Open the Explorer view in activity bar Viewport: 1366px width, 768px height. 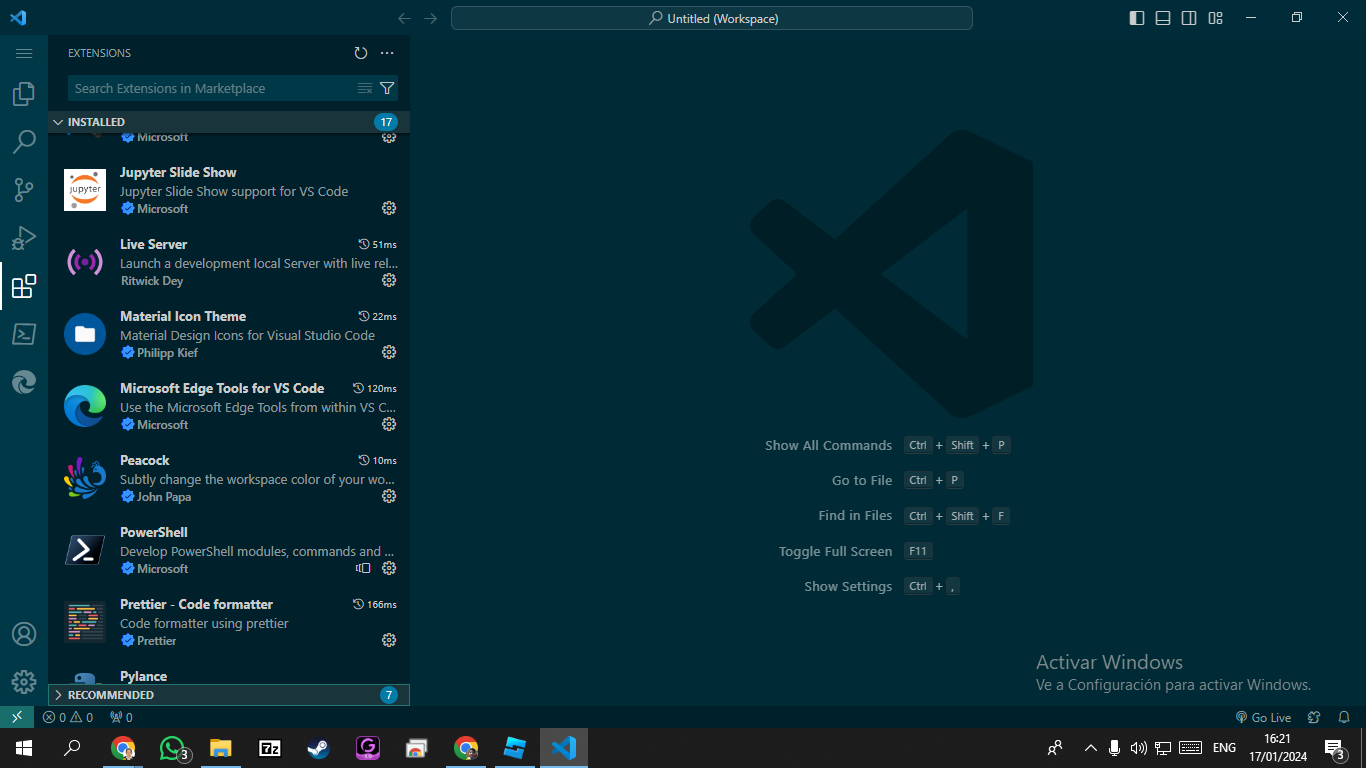tap(24, 94)
